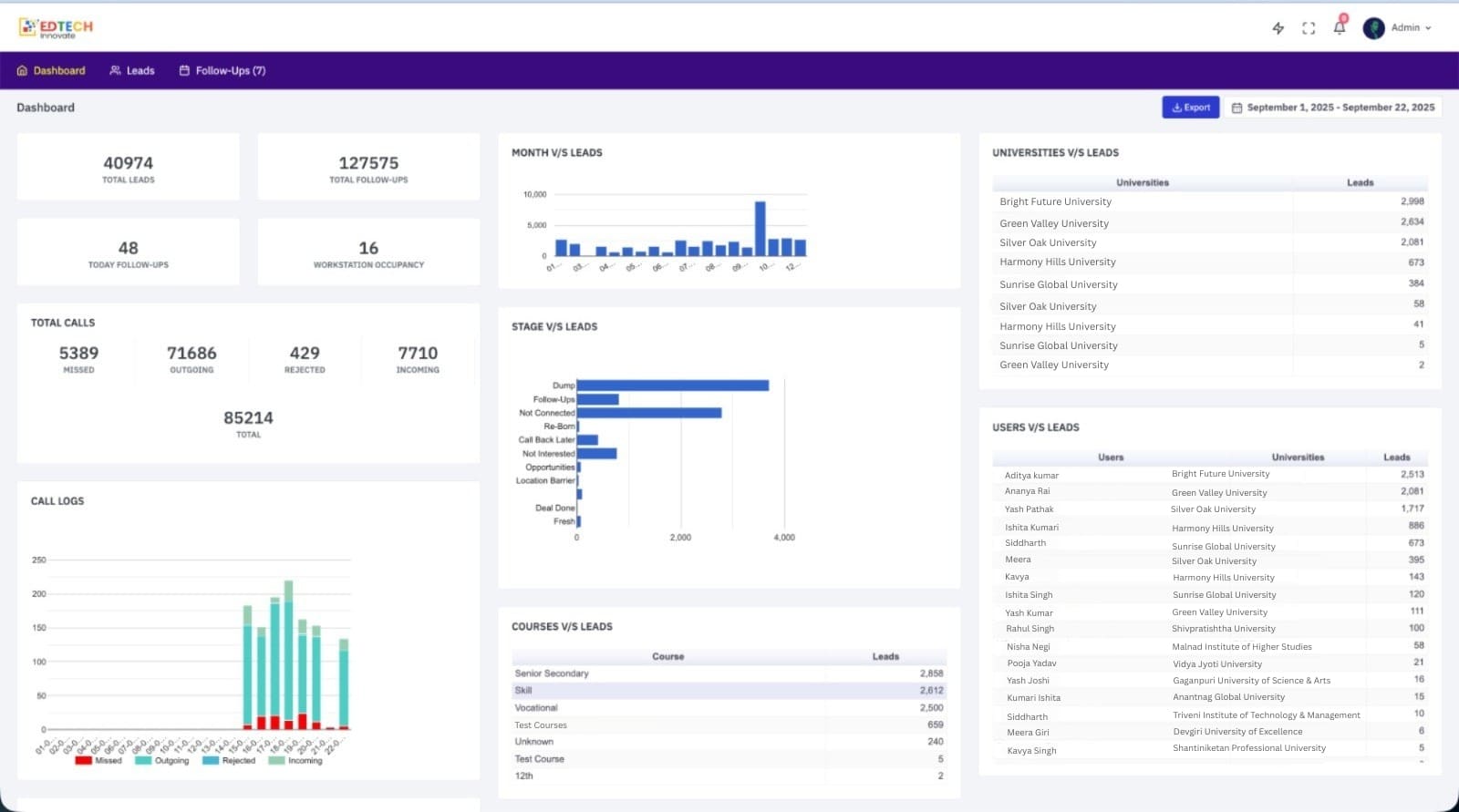The image size is (1459, 812).
Task: Click the Export button
Action: (1190, 108)
